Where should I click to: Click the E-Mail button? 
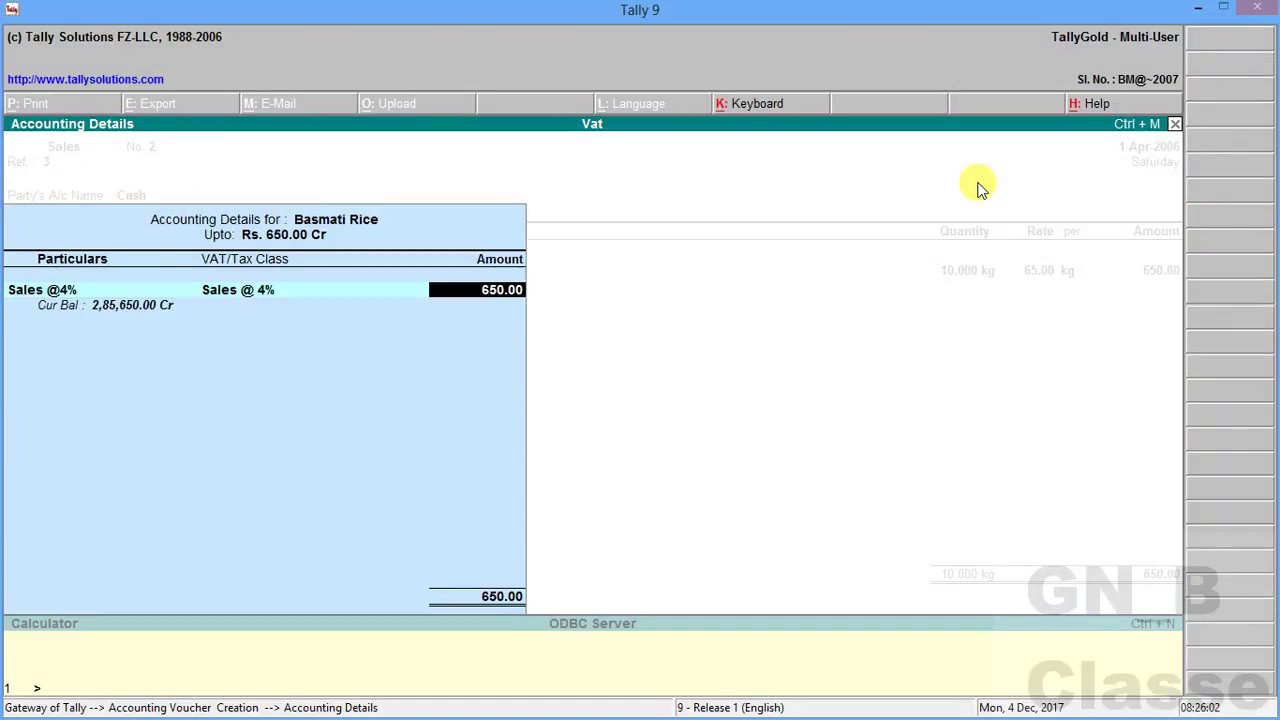point(298,104)
